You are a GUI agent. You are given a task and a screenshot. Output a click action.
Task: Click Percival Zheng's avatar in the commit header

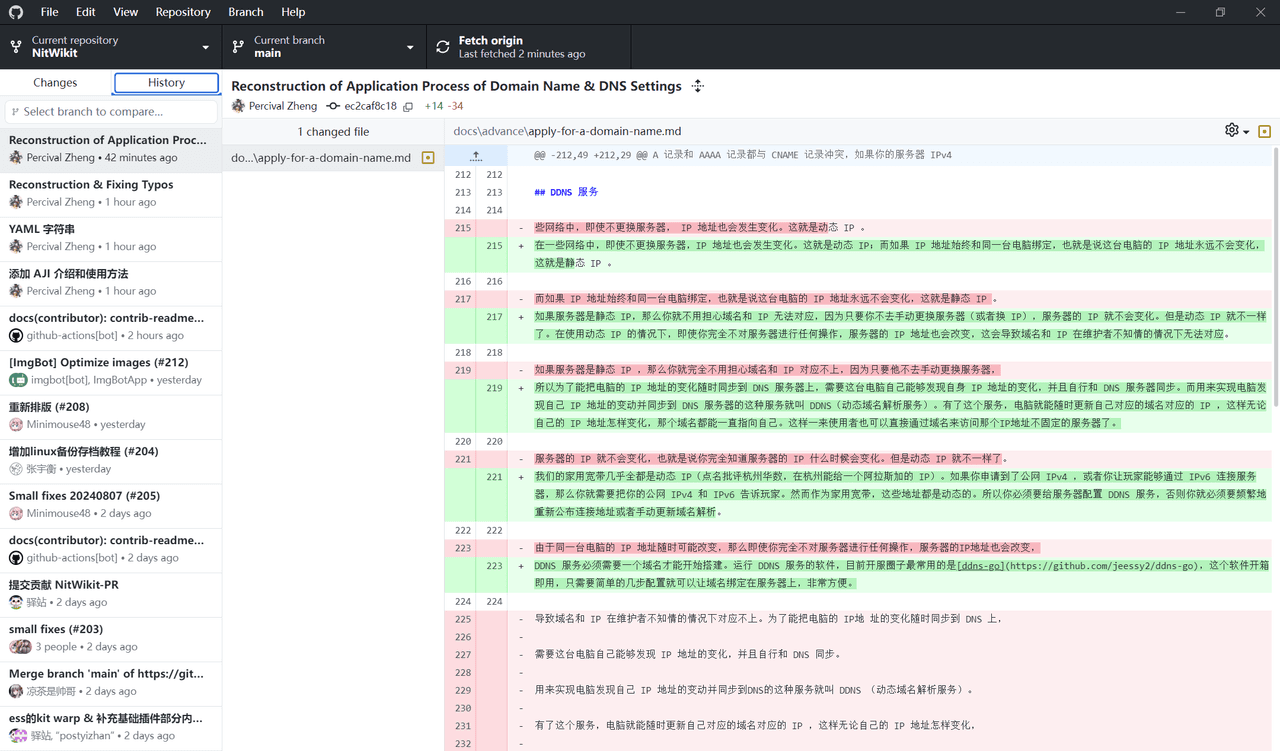click(x=238, y=106)
